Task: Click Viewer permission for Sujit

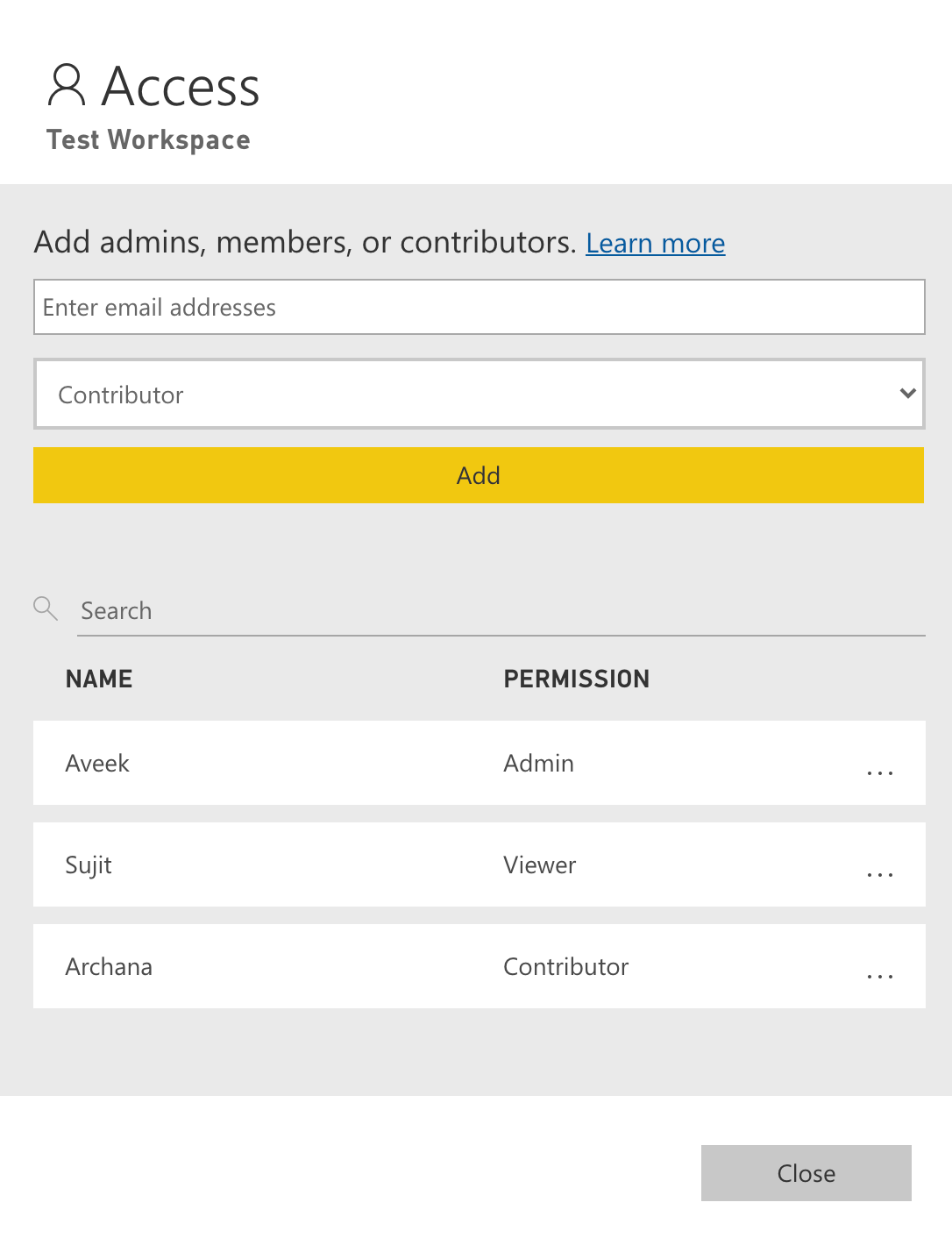Action: (x=539, y=865)
